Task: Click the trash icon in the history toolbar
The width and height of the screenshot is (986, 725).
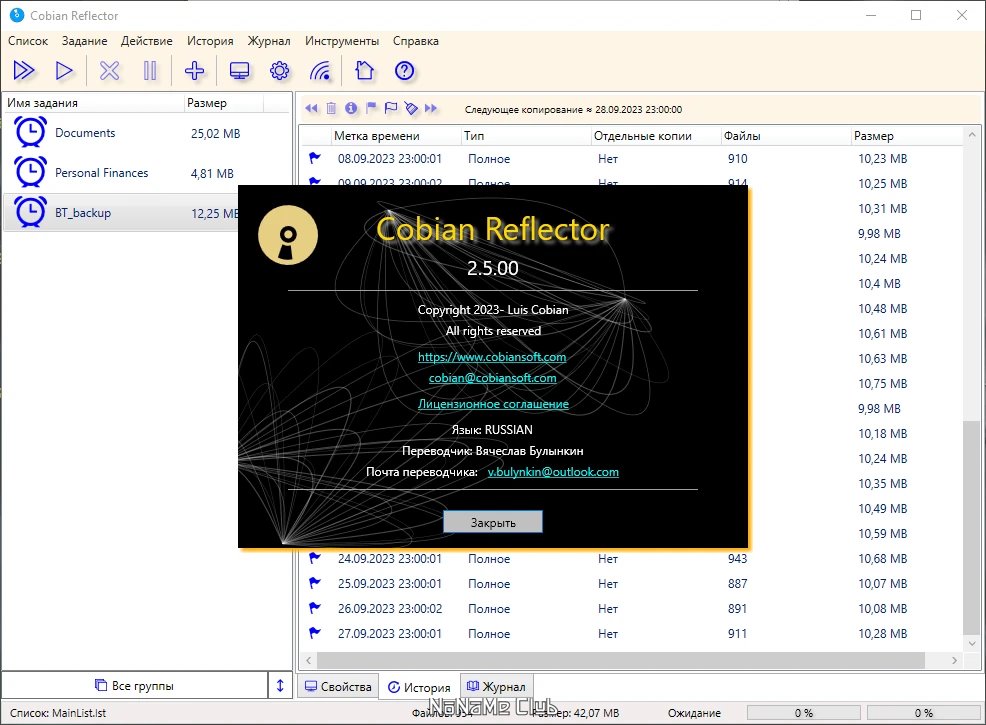Action: click(x=331, y=108)
